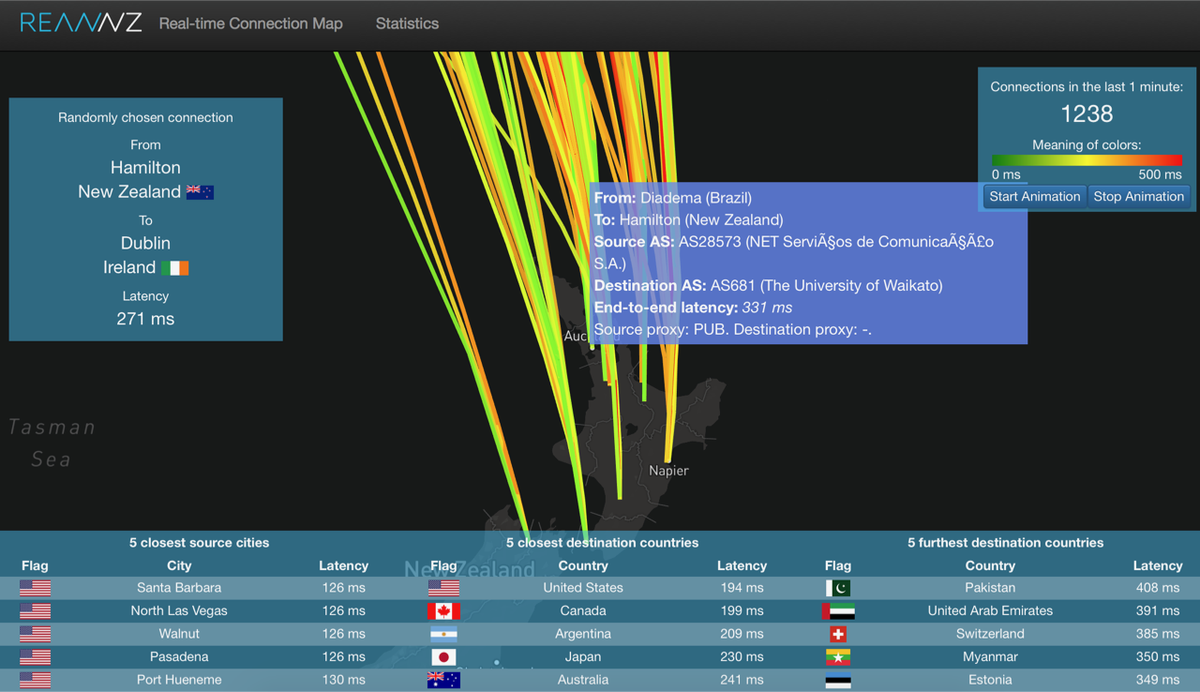Click the Pakistan country cell
This screenshot has width=1200, height=692.
click(990, 588)
